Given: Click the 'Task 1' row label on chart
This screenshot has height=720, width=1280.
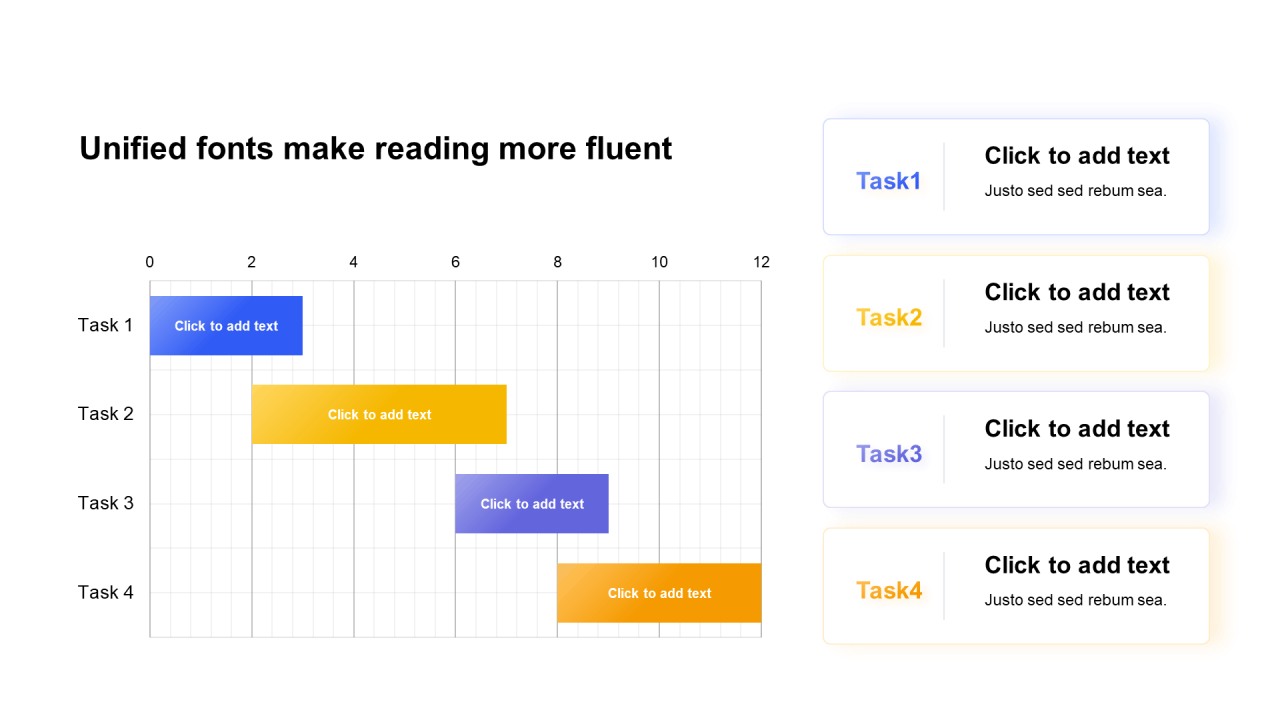Looking at the screenshot, I should point(105,325).
